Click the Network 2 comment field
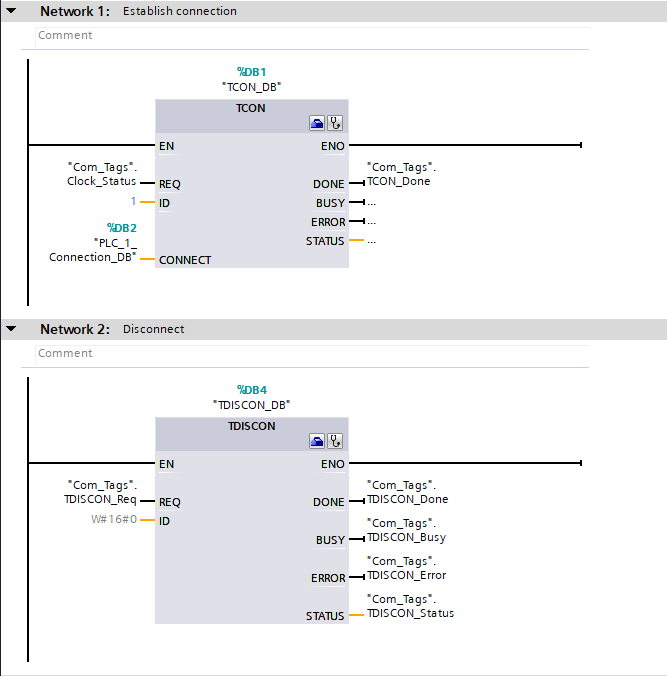This screenshot has height=676, width=667. click(300, 353)
